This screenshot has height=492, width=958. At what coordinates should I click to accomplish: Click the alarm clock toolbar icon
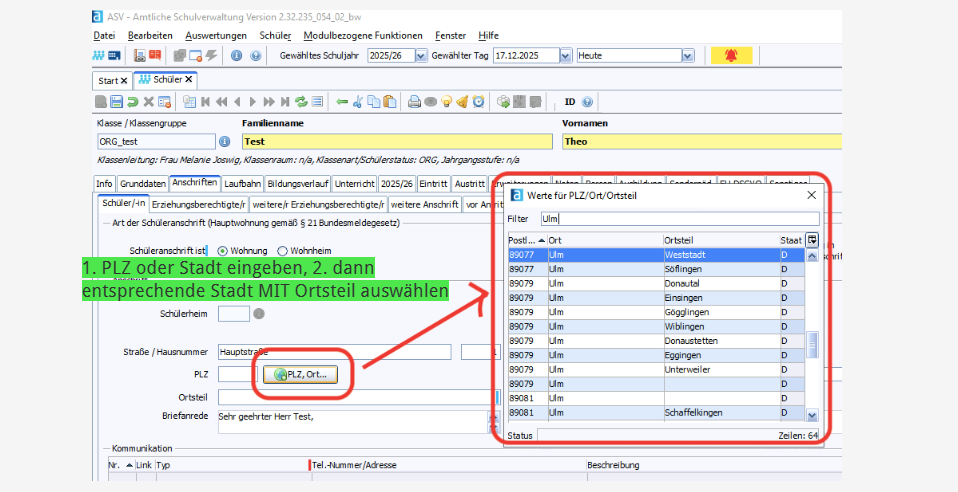pyautogui.click(x=479, y=101)
